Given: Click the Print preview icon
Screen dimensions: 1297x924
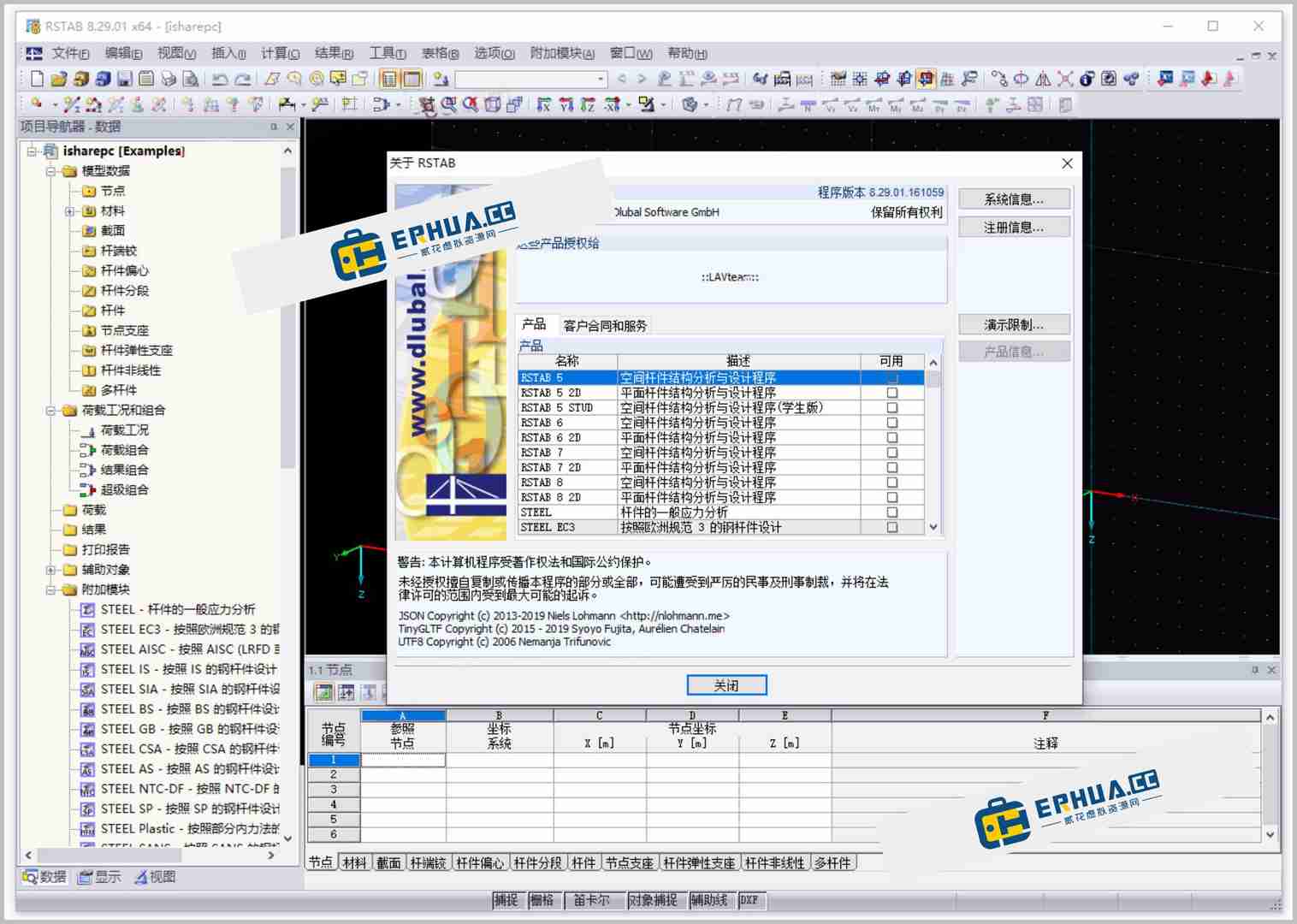Looking at the screenshot, I should (x=191, y=79).
